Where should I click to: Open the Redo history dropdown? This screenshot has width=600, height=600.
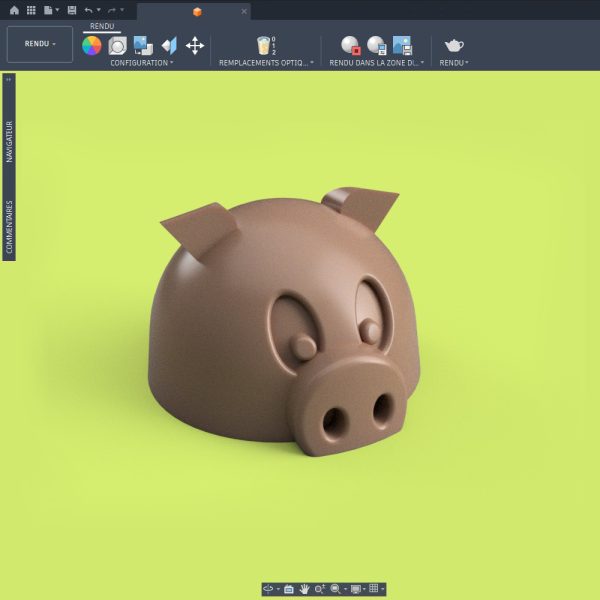tap(122, 10)
